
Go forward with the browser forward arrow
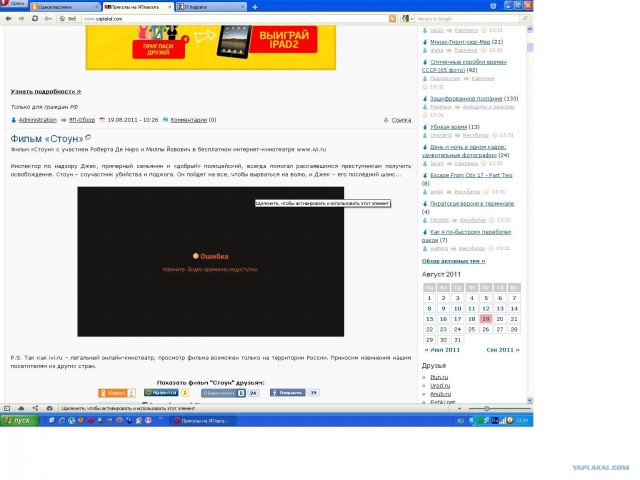point(22,18)
